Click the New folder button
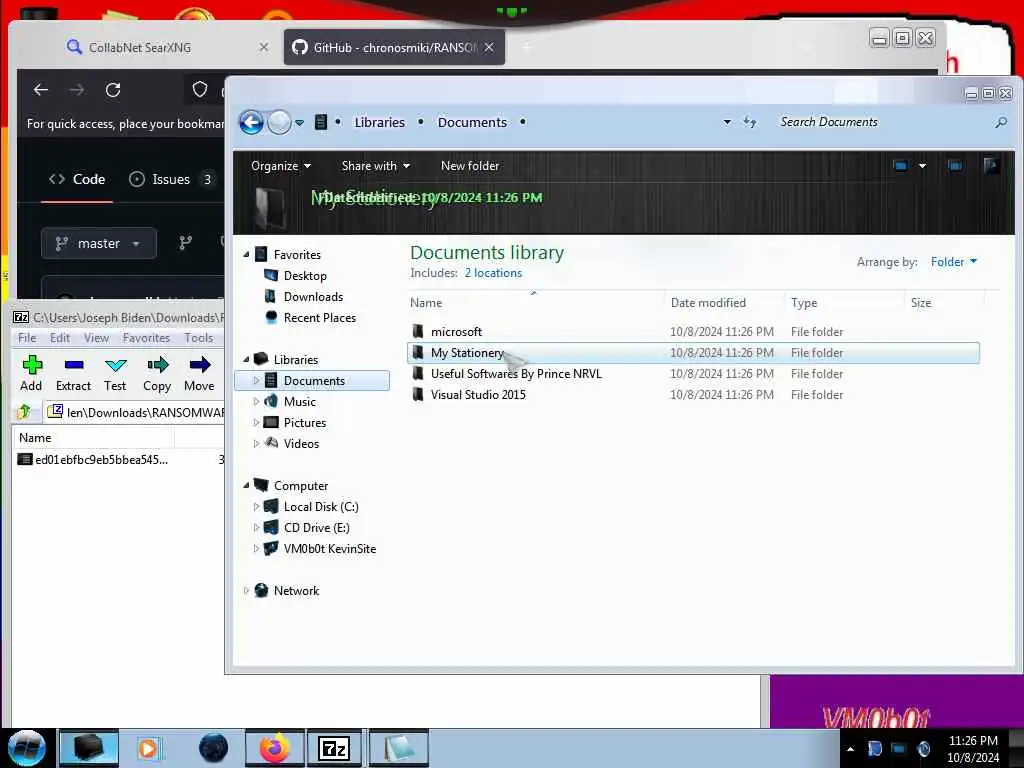Screen dimensions: 1024x768 (470, 166)
